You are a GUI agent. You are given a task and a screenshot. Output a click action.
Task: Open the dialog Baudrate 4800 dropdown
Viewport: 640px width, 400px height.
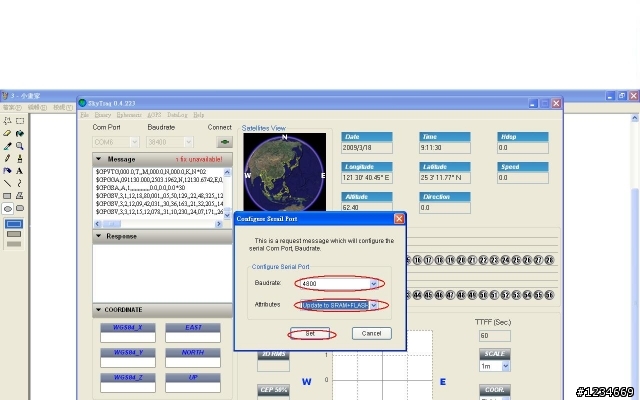[x=373, y=283]
